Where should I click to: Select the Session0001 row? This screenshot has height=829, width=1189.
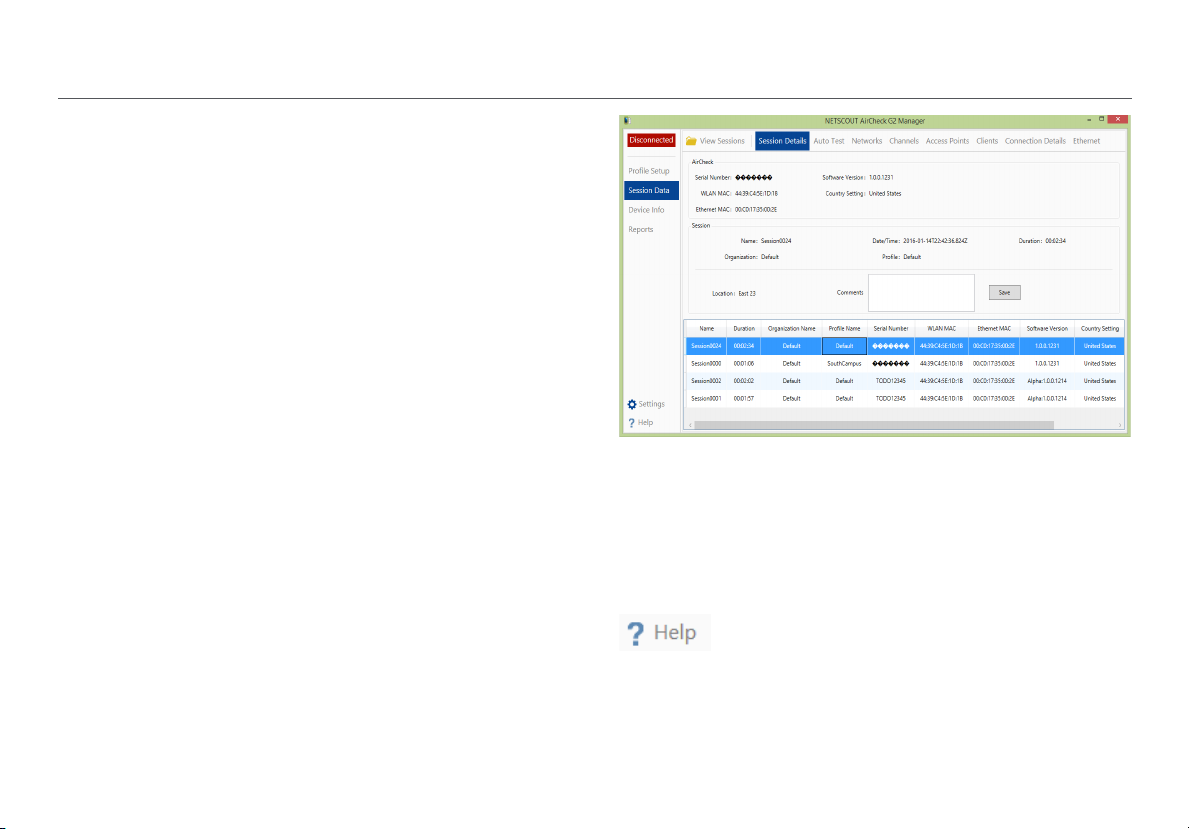(905, 399)
